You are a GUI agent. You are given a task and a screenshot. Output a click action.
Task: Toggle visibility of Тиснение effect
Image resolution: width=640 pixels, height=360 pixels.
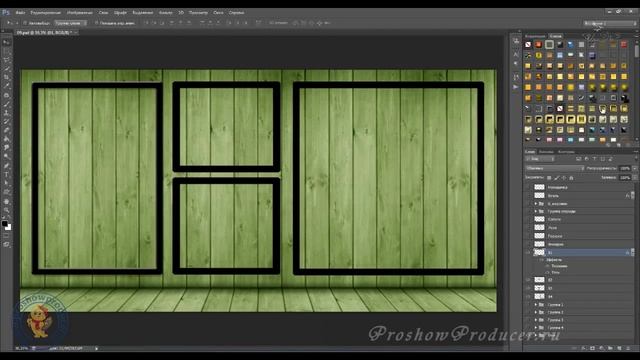click(547, 266)
